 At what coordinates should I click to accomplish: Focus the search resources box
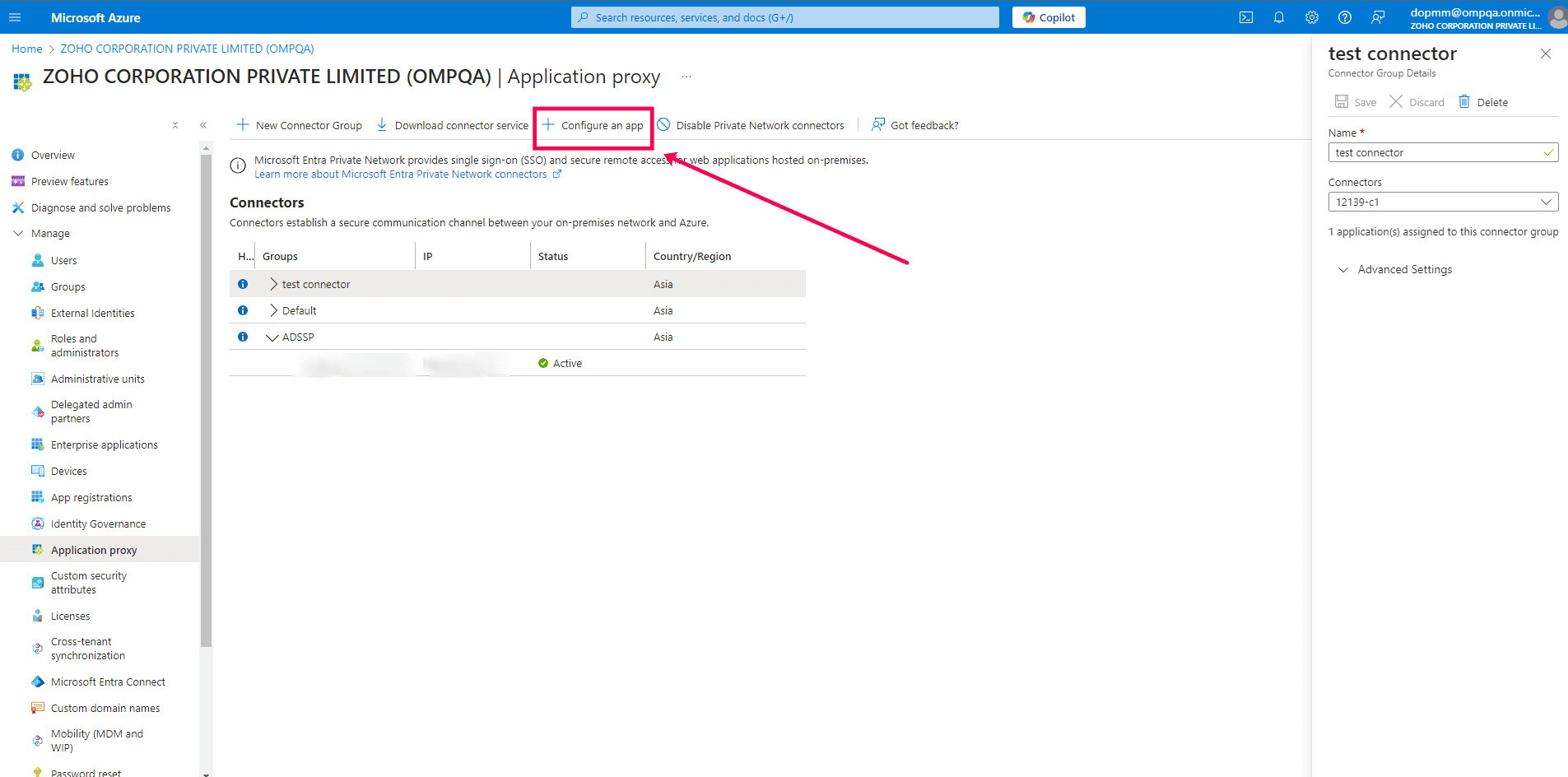(785, 17)
